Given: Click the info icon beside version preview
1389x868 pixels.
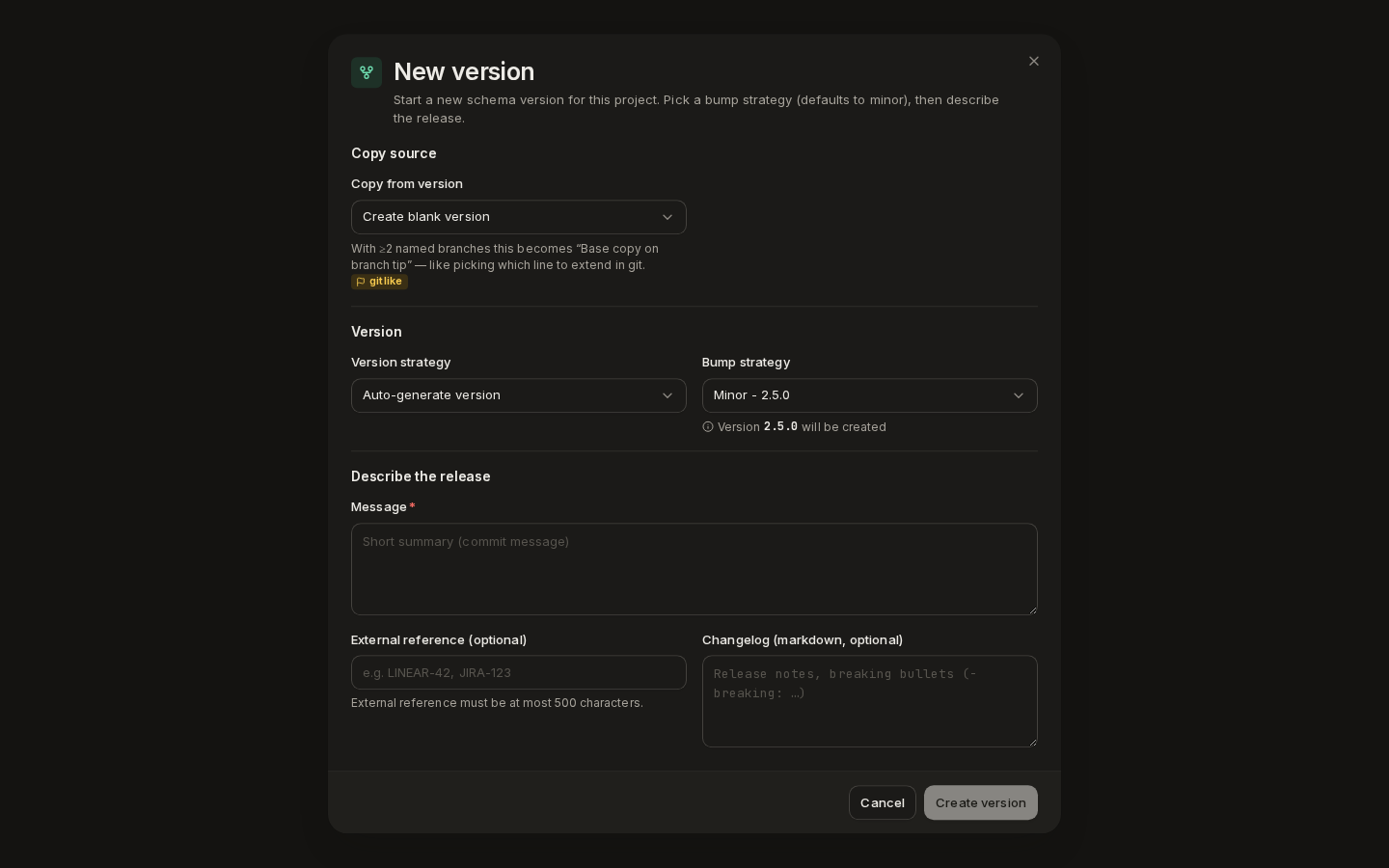Looking at the screenshot, I should pyautogui.click(x=708, y=427).
